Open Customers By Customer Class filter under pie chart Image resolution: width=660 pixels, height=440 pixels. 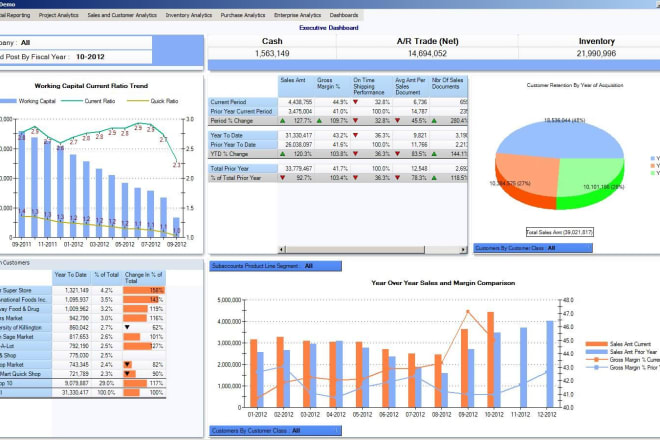point(533,248)
